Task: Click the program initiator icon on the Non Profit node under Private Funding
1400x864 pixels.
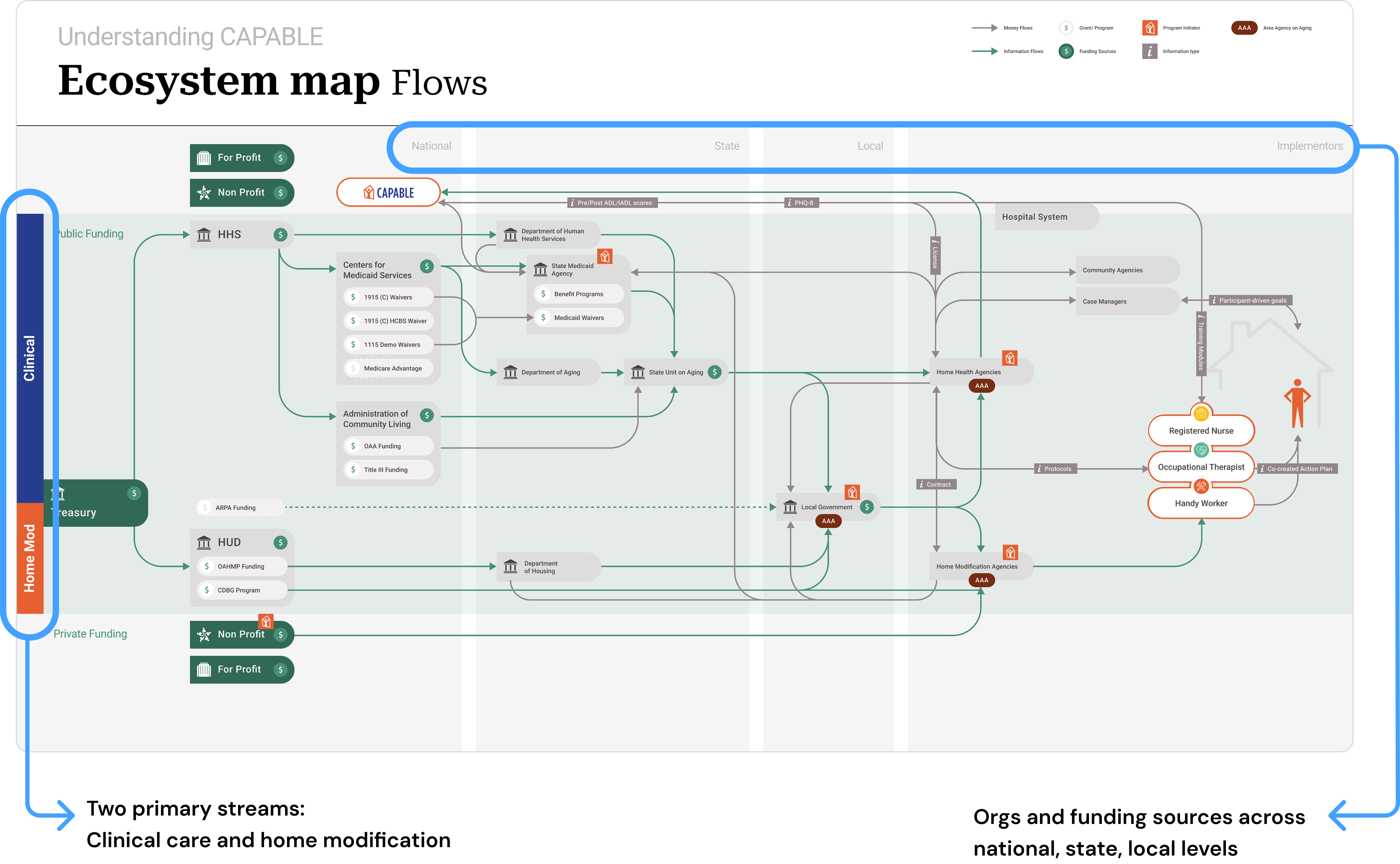Action: 266,622
